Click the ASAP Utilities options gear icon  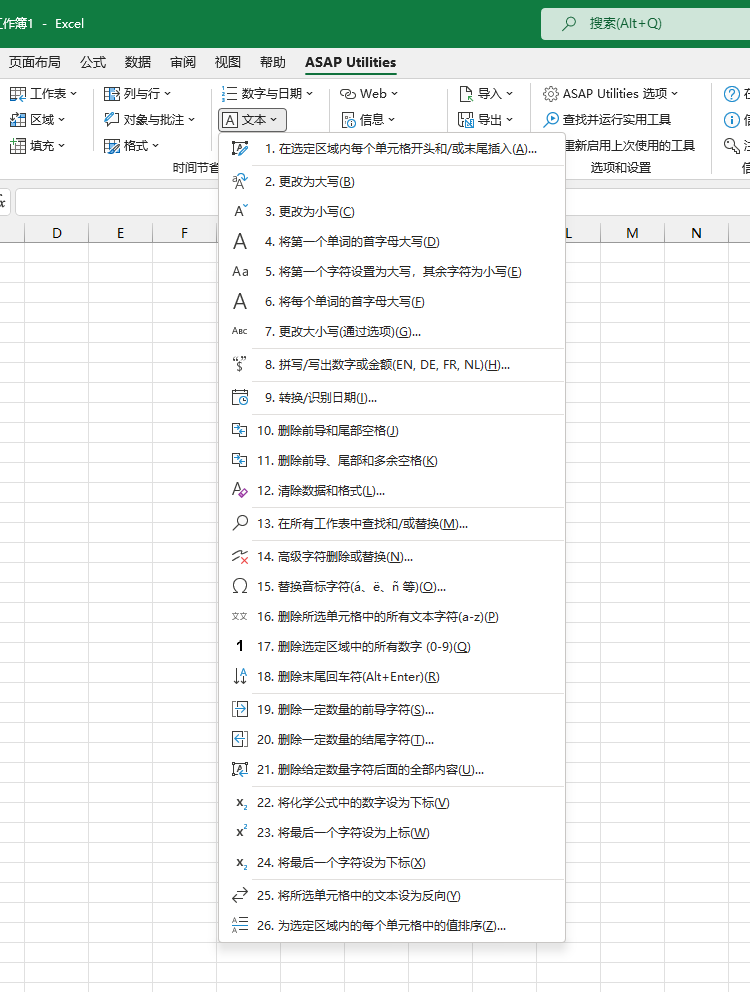coord(551,94)
